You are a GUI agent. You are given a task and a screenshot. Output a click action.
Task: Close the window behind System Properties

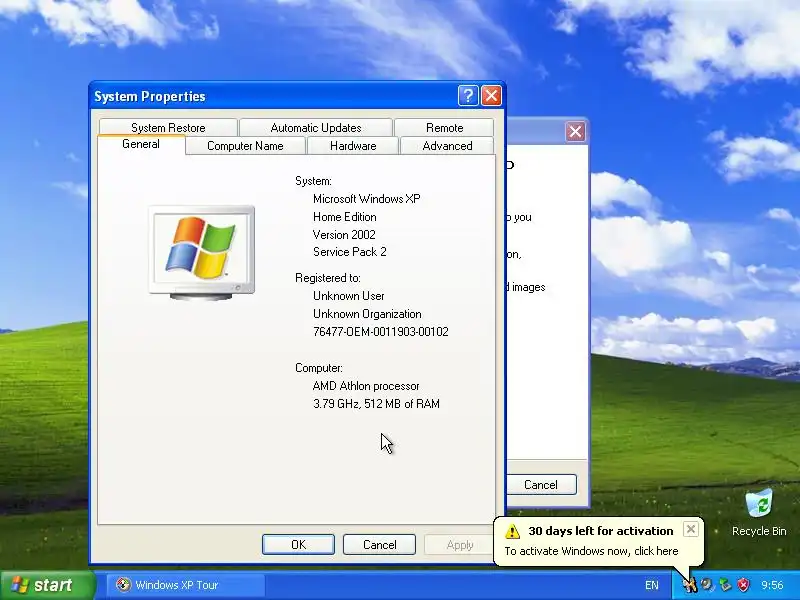click(x=575, y=132)
